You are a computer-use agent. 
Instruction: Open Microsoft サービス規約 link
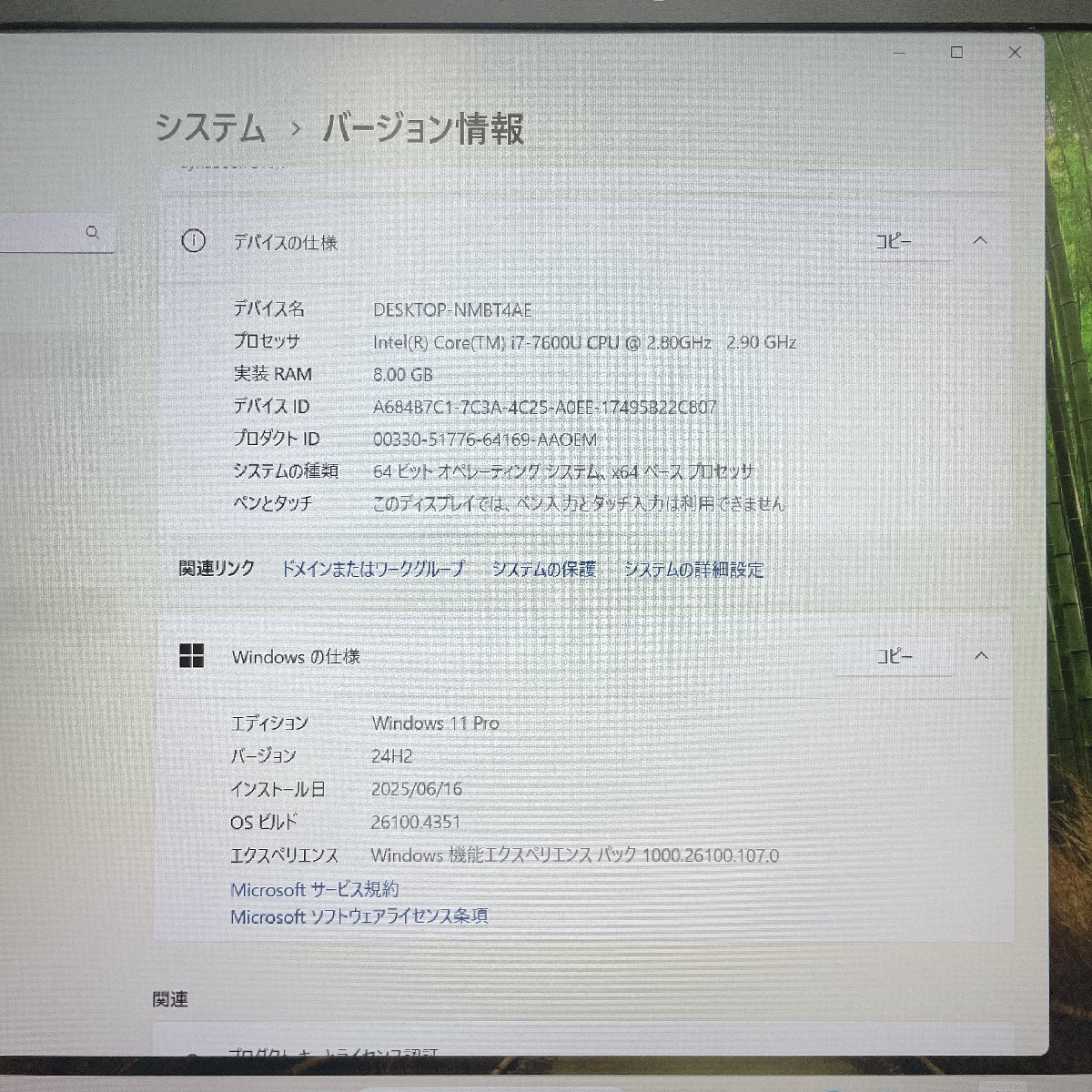(x=315, y=890)
